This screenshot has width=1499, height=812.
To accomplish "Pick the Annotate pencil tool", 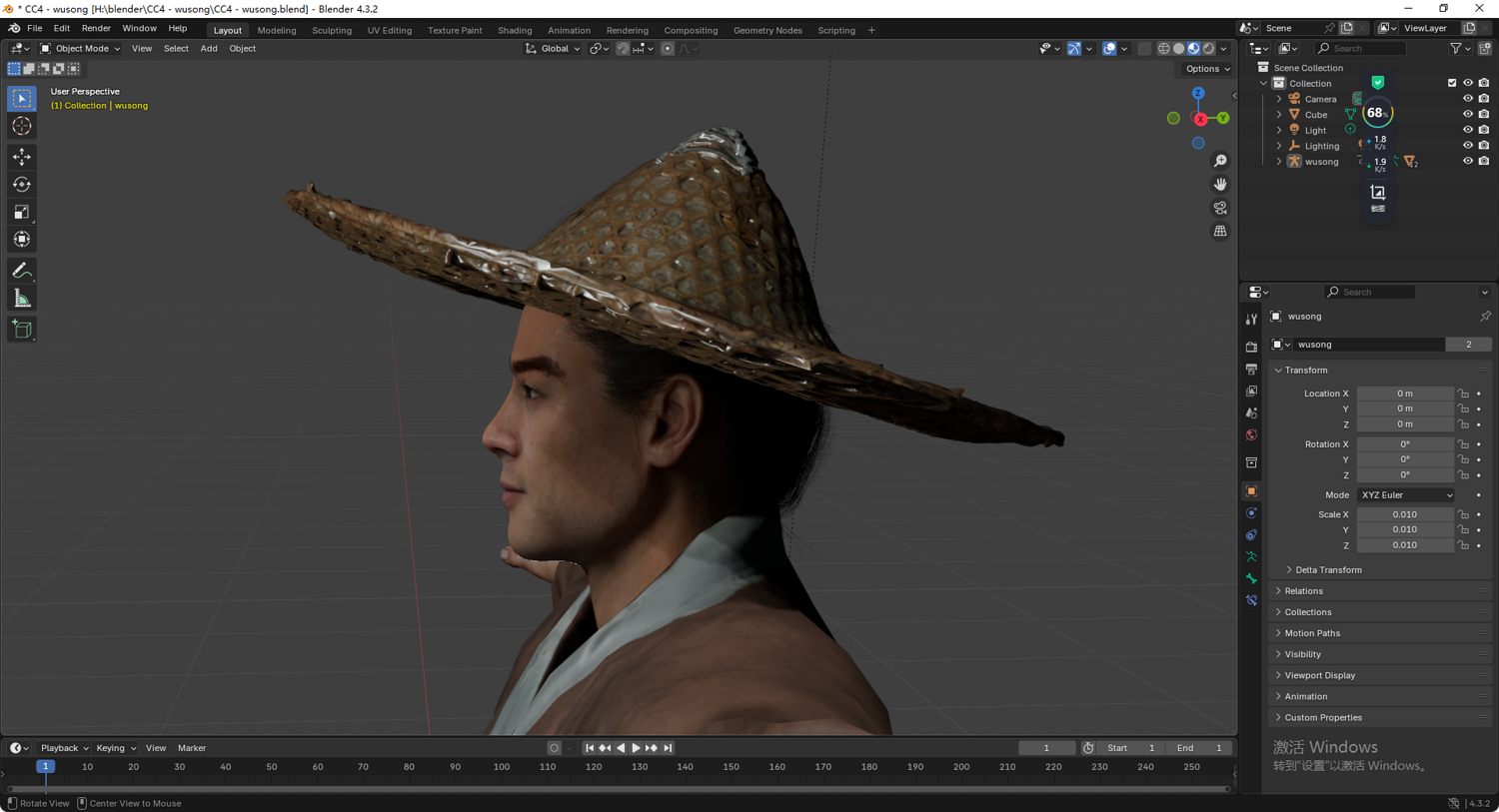I will coord(22,271).
